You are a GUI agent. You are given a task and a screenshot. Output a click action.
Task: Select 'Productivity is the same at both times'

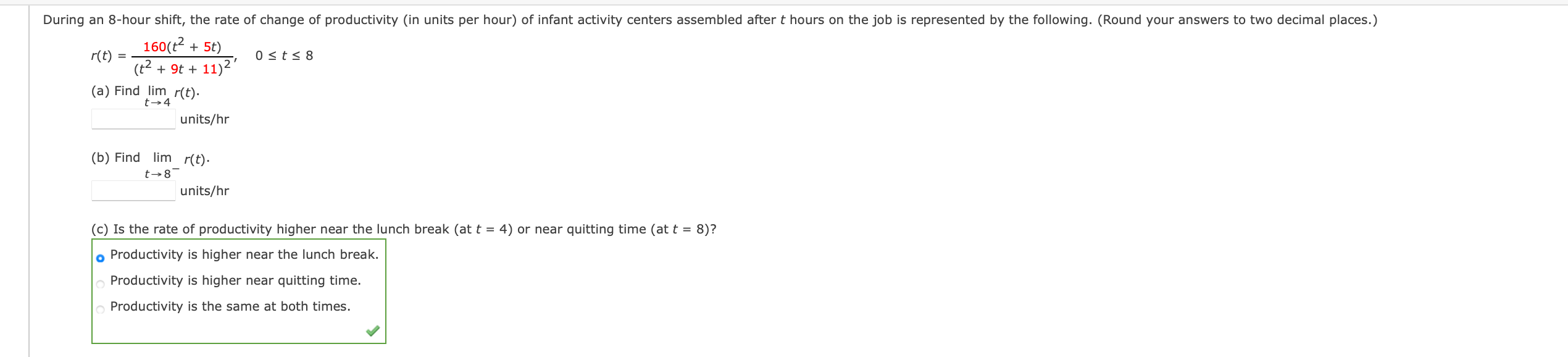pos(231,306)
